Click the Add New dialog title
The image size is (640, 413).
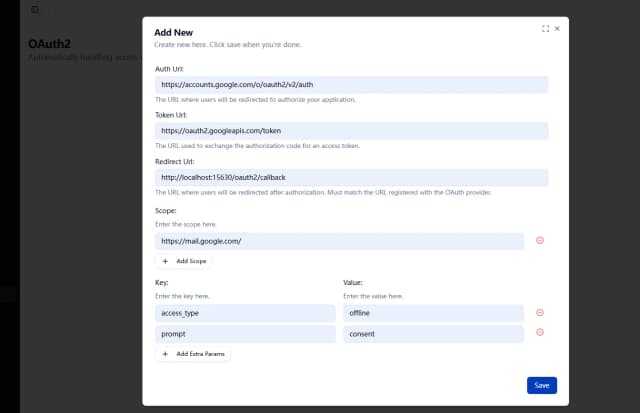[174, 32]
